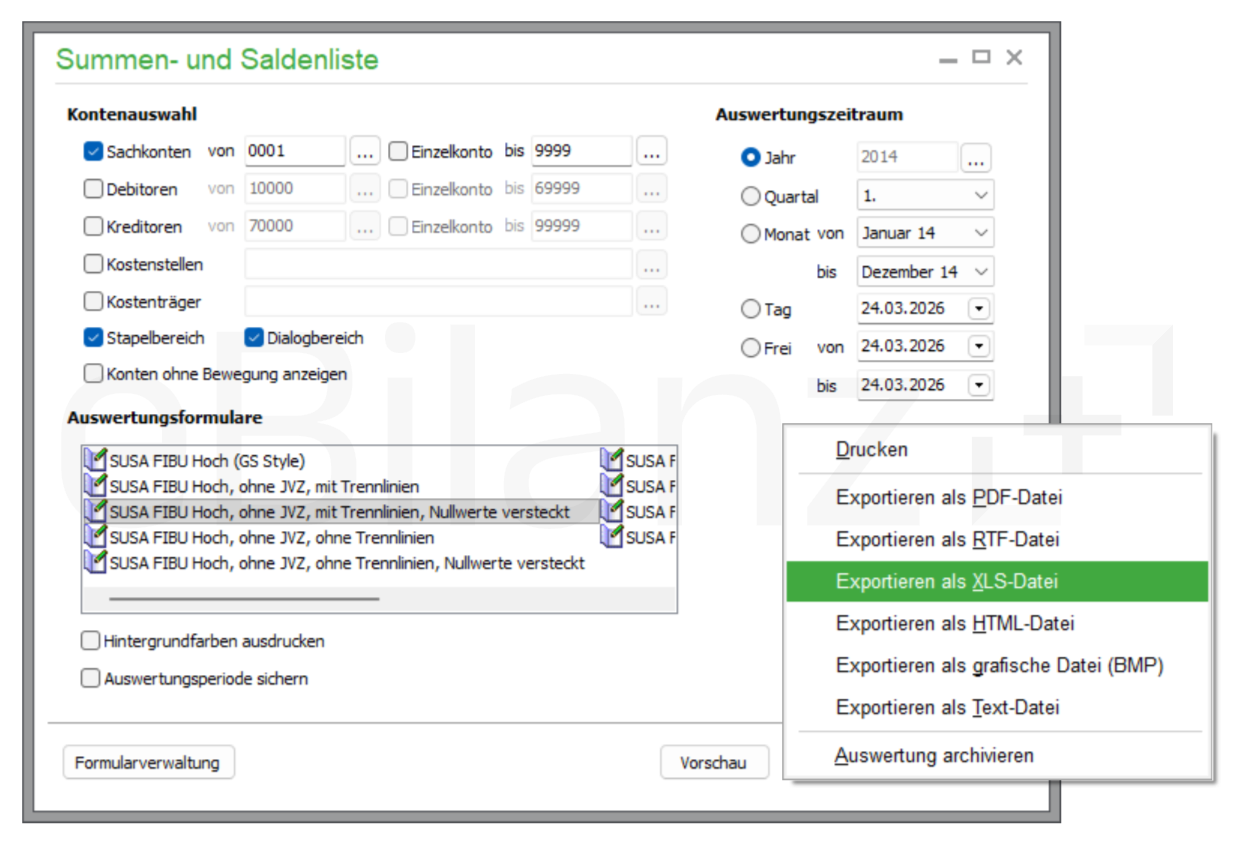Open the Monat bis dropdown 'Dezember 14'
This screenshot has height=850, width=1235.
(x=925, y=271)
